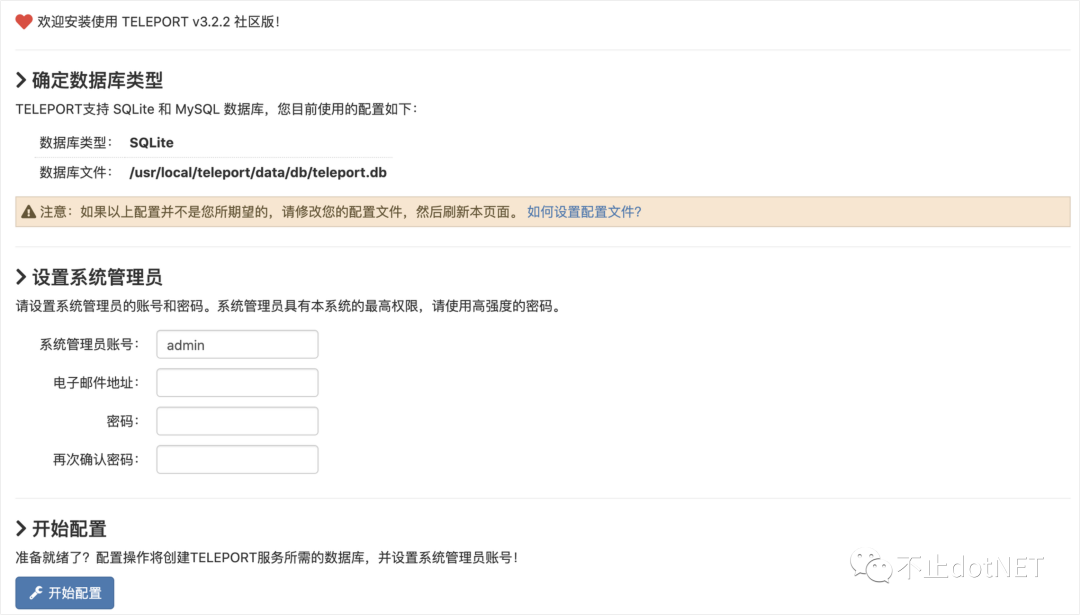Click the 设置系统管理员 heading text
The image size is (1080, 615).
(97, 278)
